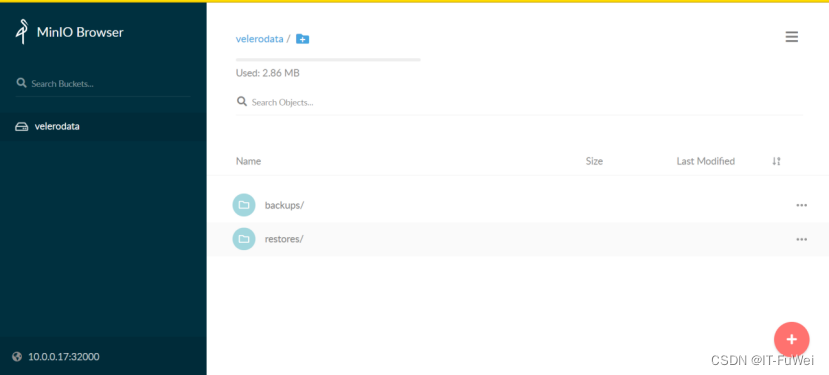The width and height of the screenshot is (829, 375).
Task: Click the 10.0.0.17:32000 server address
Action: point(63,356)
